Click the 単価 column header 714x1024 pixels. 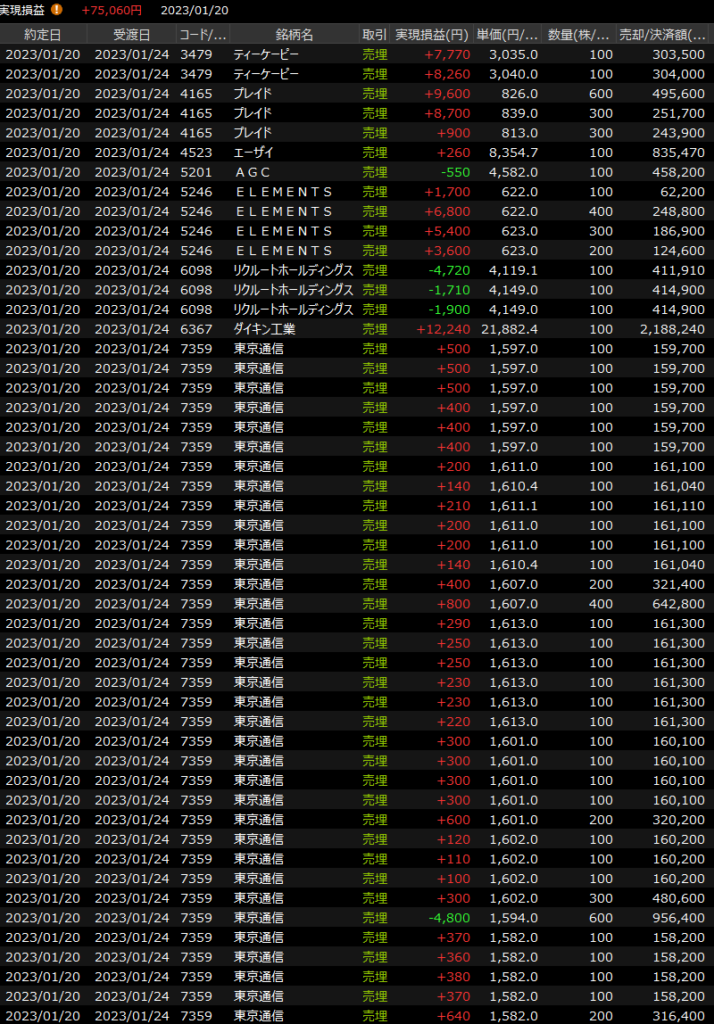pos(508,34)
